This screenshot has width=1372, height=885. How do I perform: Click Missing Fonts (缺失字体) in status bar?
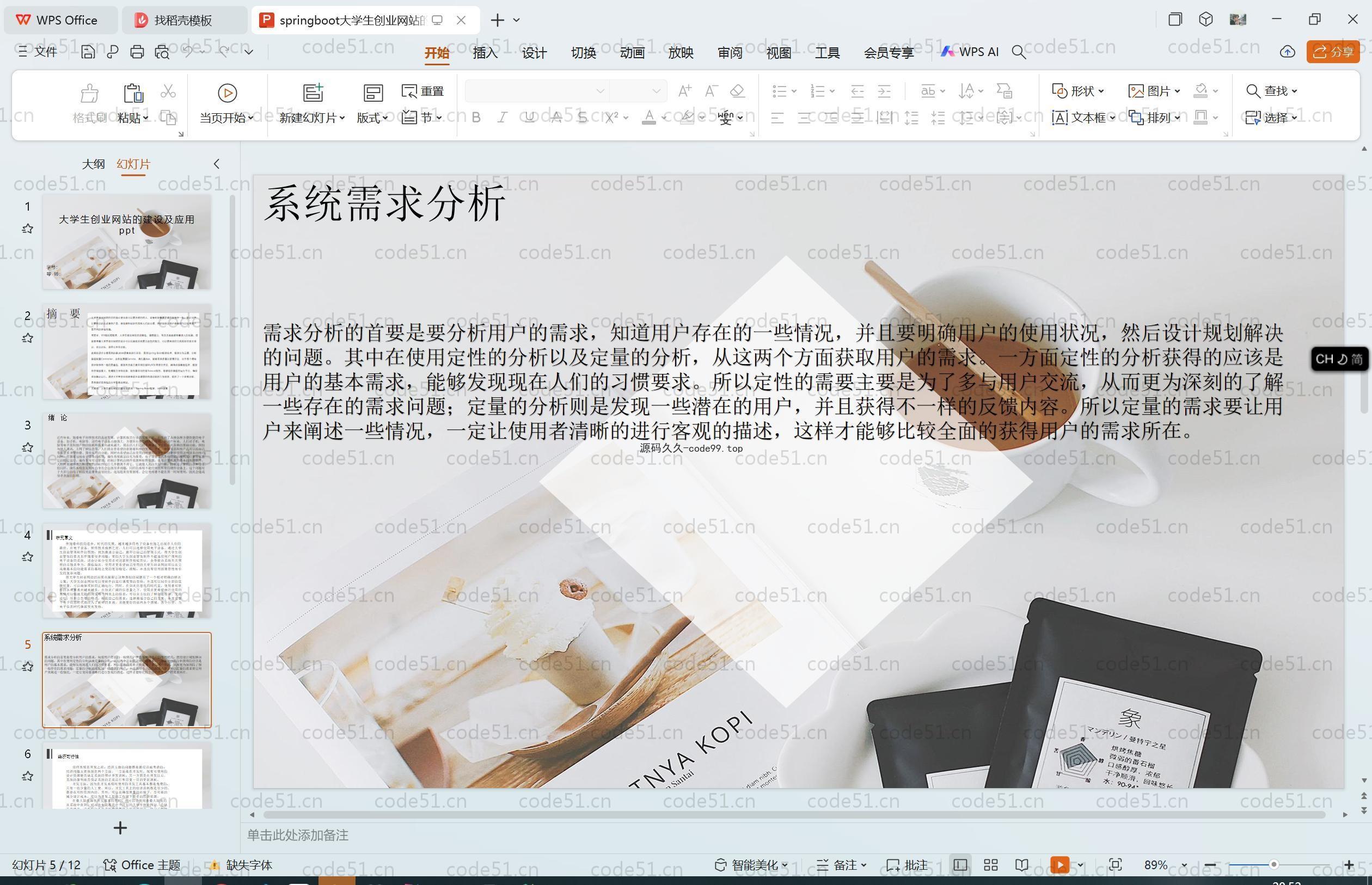[x=240, y=865]
